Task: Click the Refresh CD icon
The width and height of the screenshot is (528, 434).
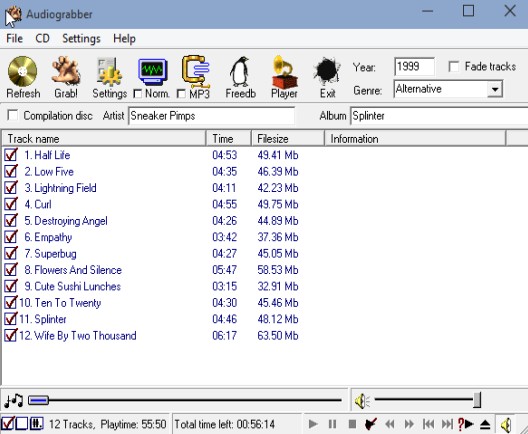Action: pos(23,71)
